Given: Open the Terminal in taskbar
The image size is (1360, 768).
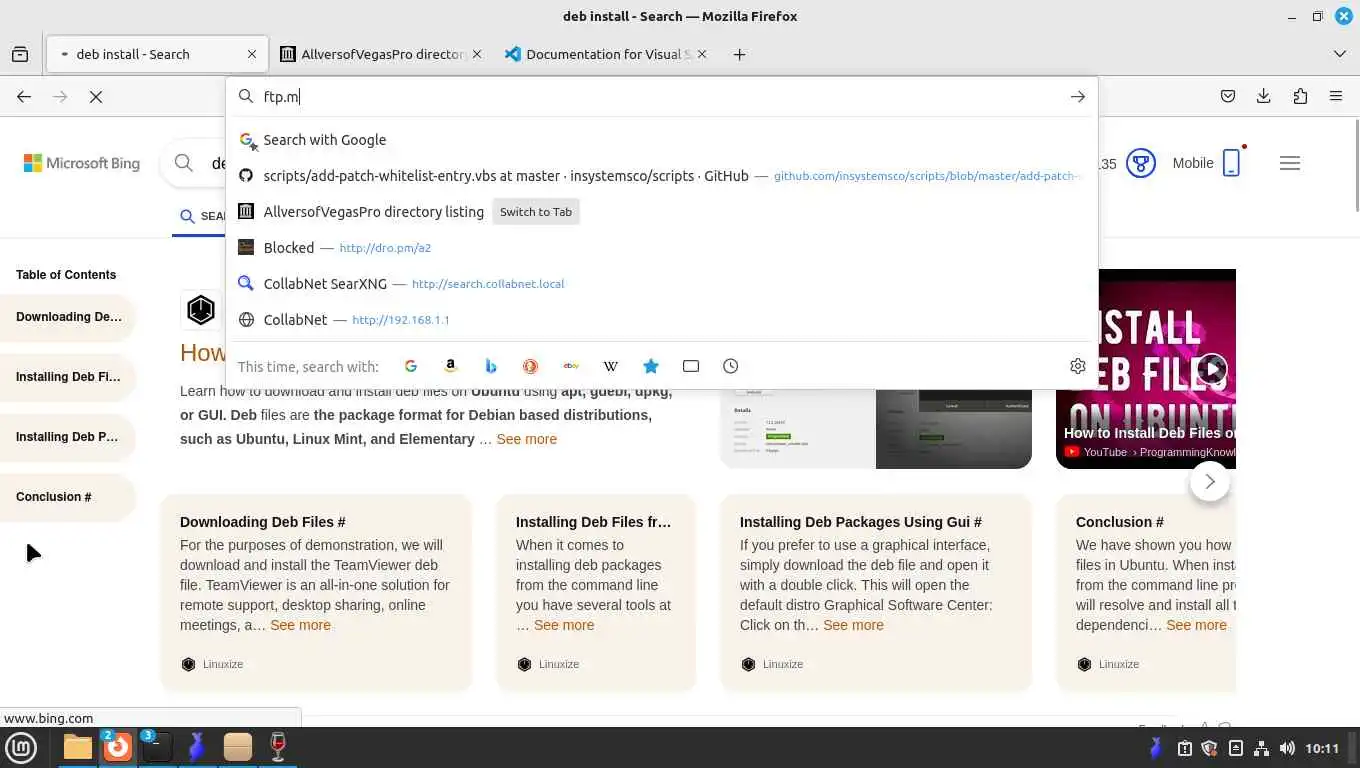Looking at the screenshot, I should click(x=157, y=747).
